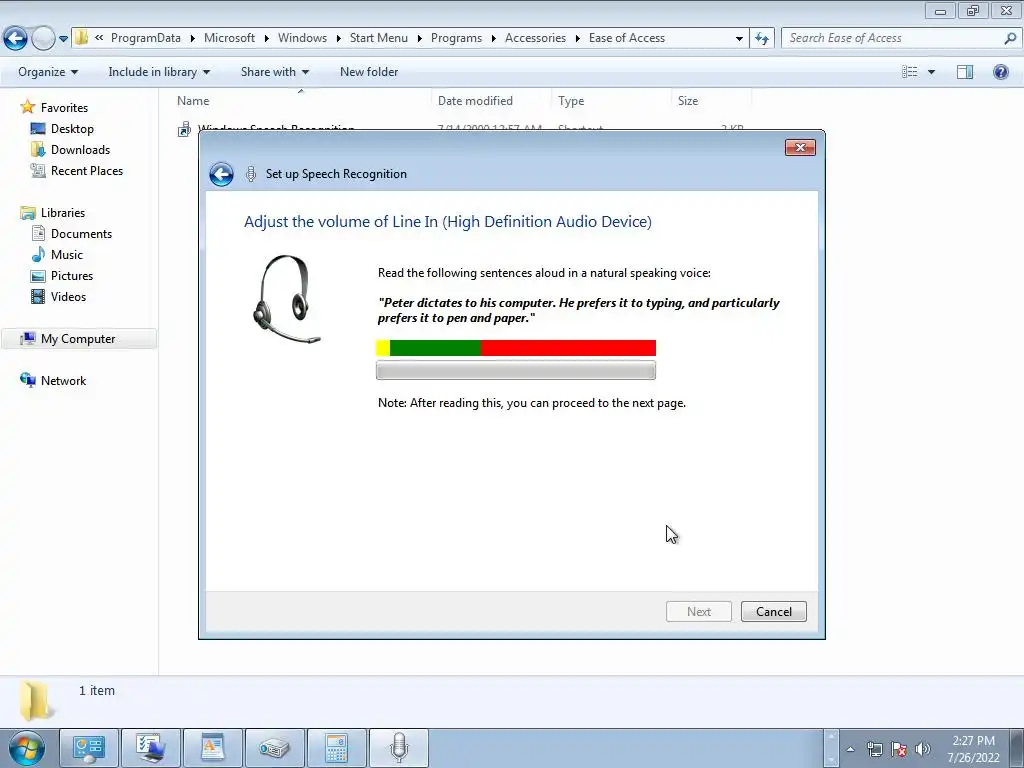Click the headset illustration in the wizard
Screen dimensions: 1024x768
[287, 298]
